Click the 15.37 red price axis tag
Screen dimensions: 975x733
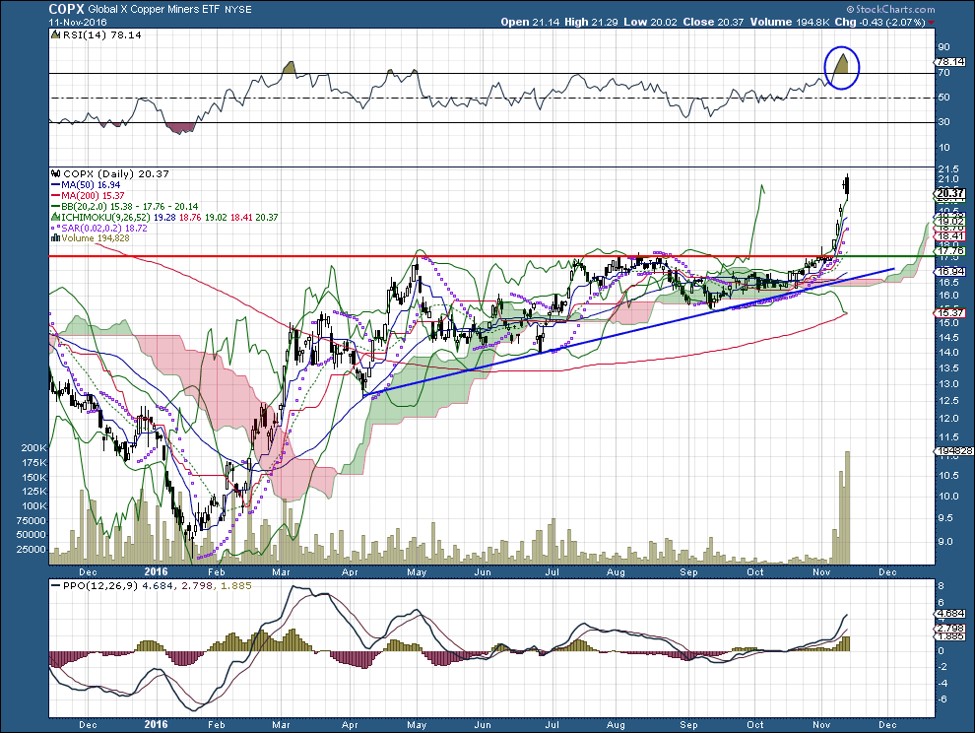[950, 313]
